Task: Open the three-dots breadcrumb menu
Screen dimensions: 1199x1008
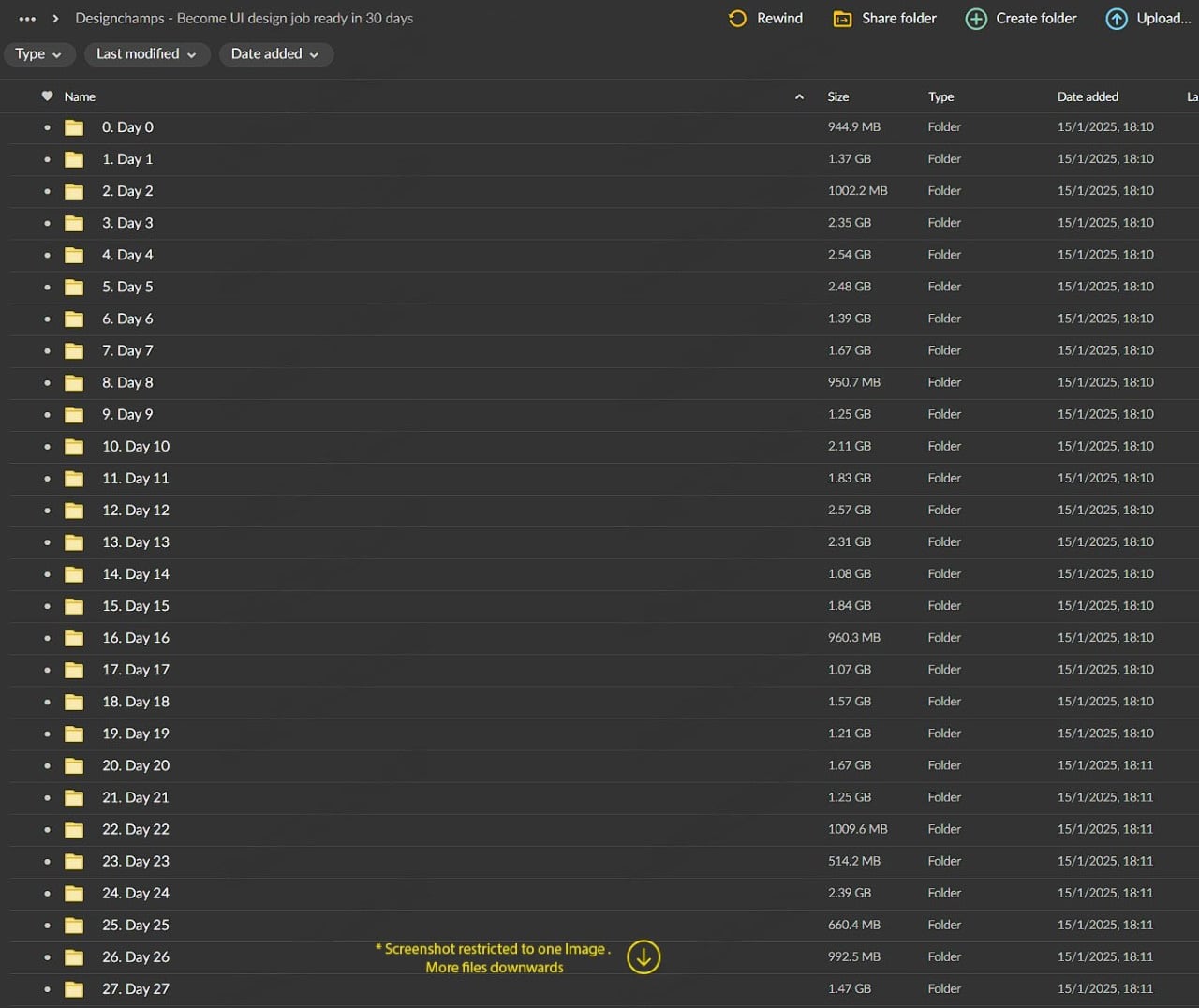Action: tap(27, 19)
